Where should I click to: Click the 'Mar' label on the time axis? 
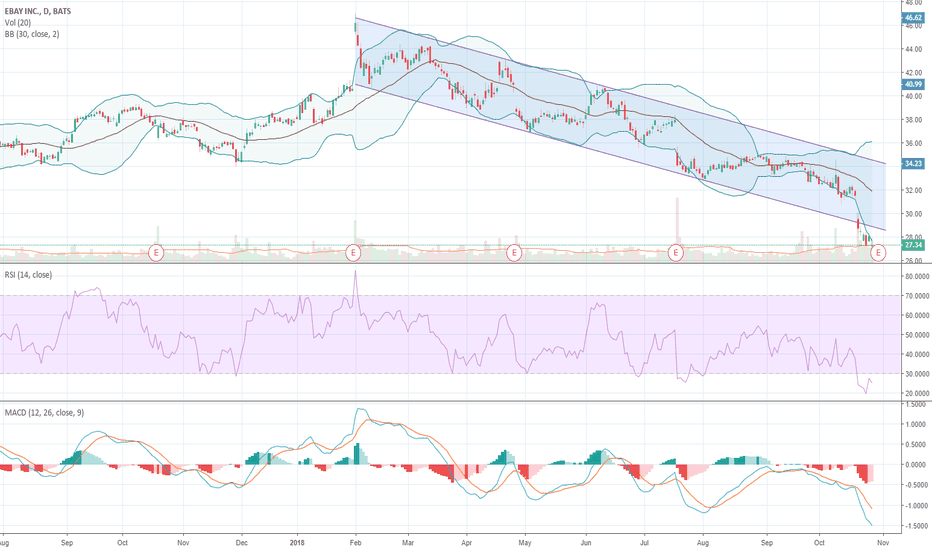(408, 542)
